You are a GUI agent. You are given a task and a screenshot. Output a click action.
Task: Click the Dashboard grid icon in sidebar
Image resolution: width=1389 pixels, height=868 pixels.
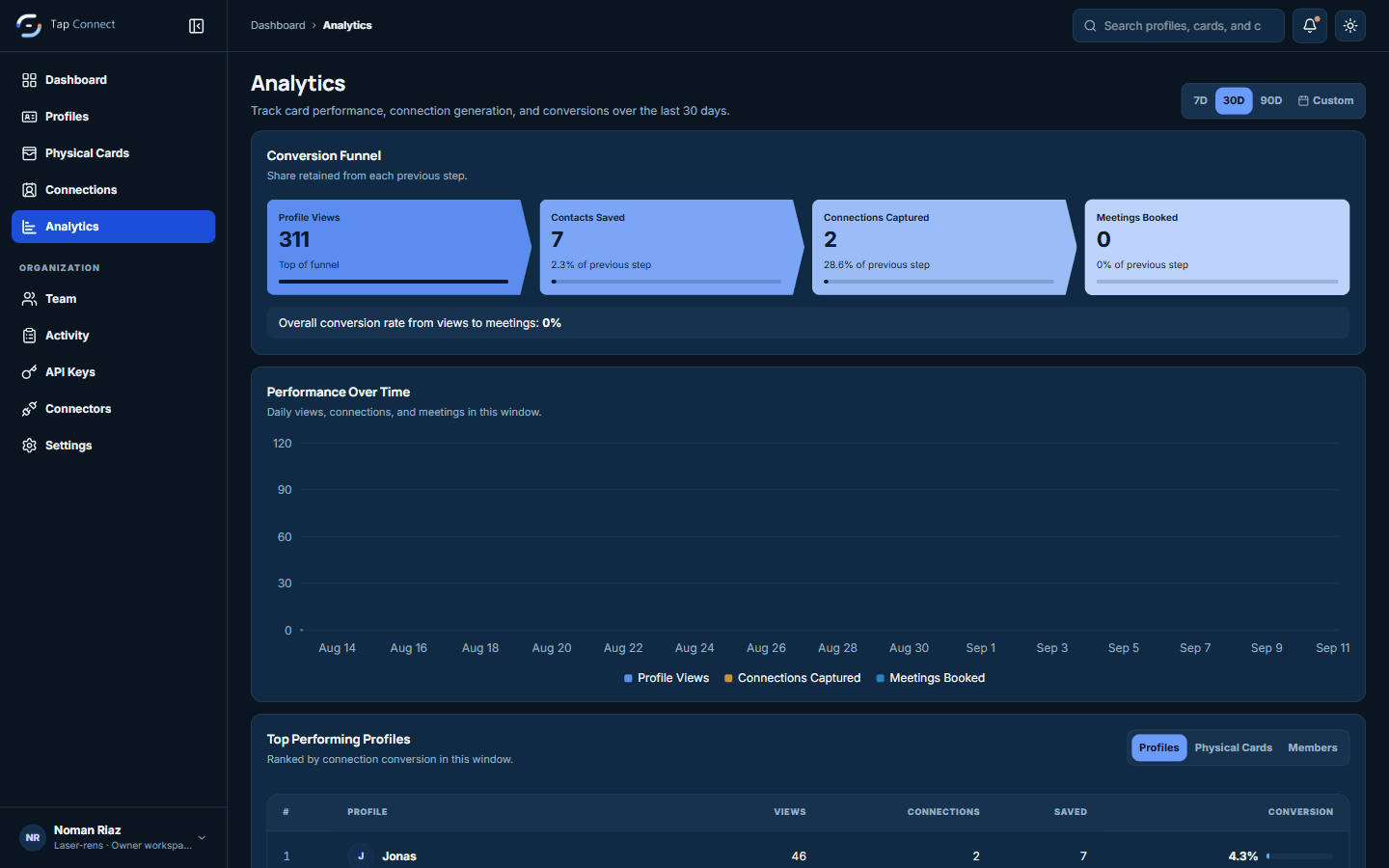(30, 80)
